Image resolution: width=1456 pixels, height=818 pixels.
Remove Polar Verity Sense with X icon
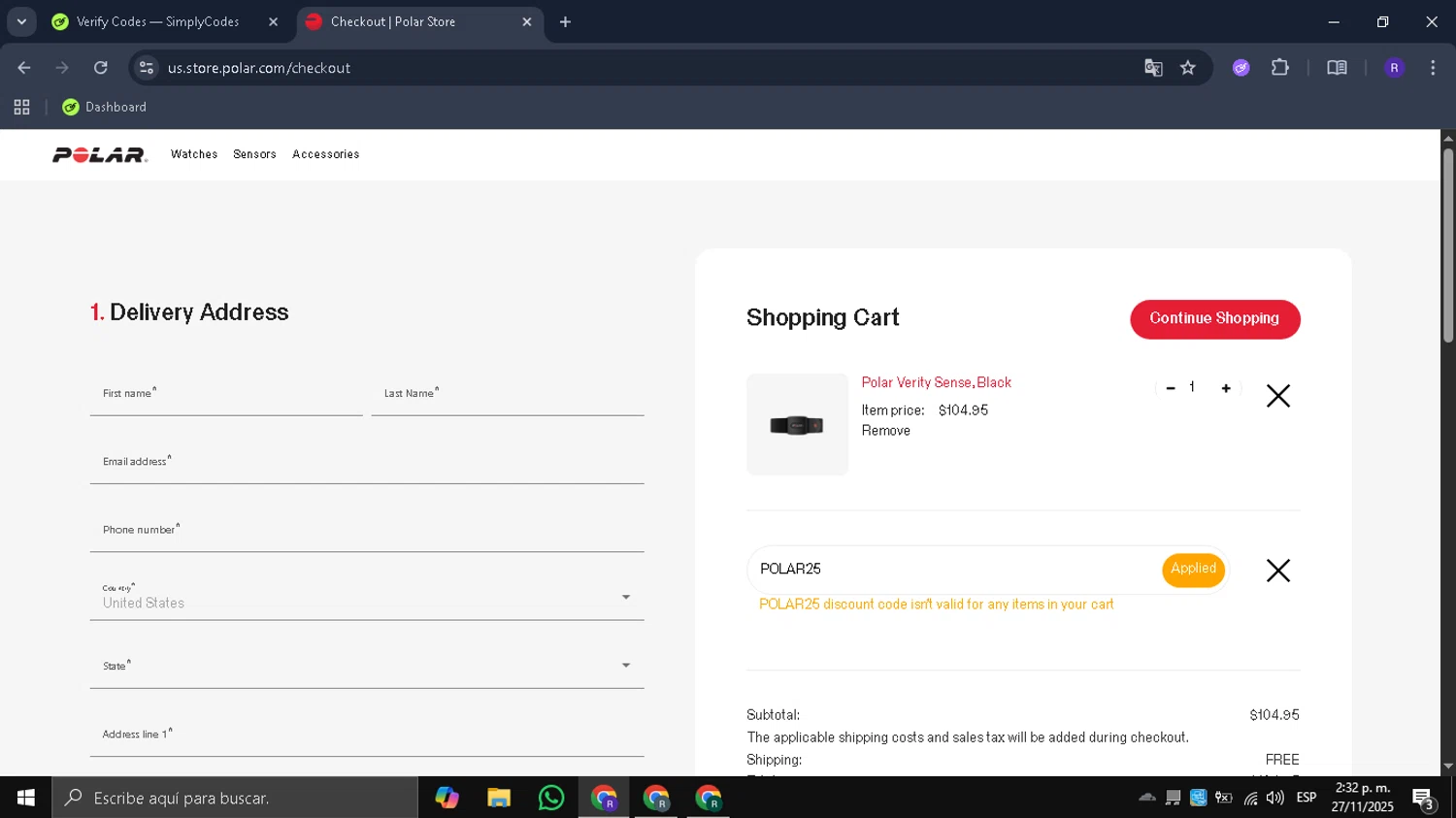(x=1278, y=396)
